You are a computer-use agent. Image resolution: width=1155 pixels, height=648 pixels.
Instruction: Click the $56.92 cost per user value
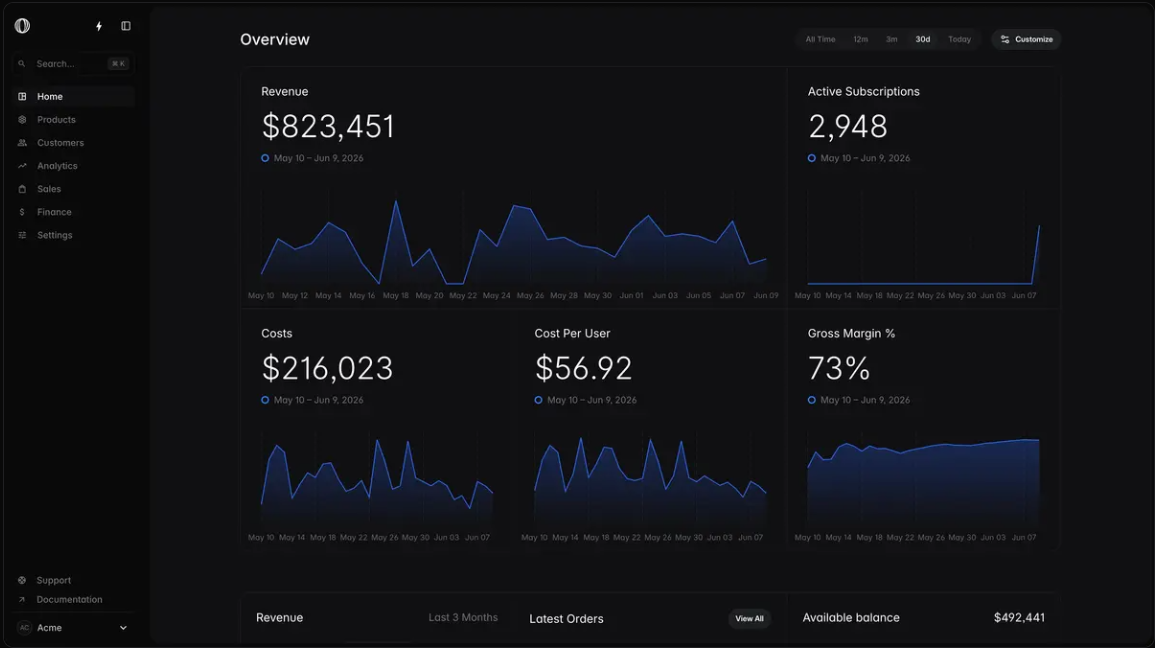coord(583,368)
